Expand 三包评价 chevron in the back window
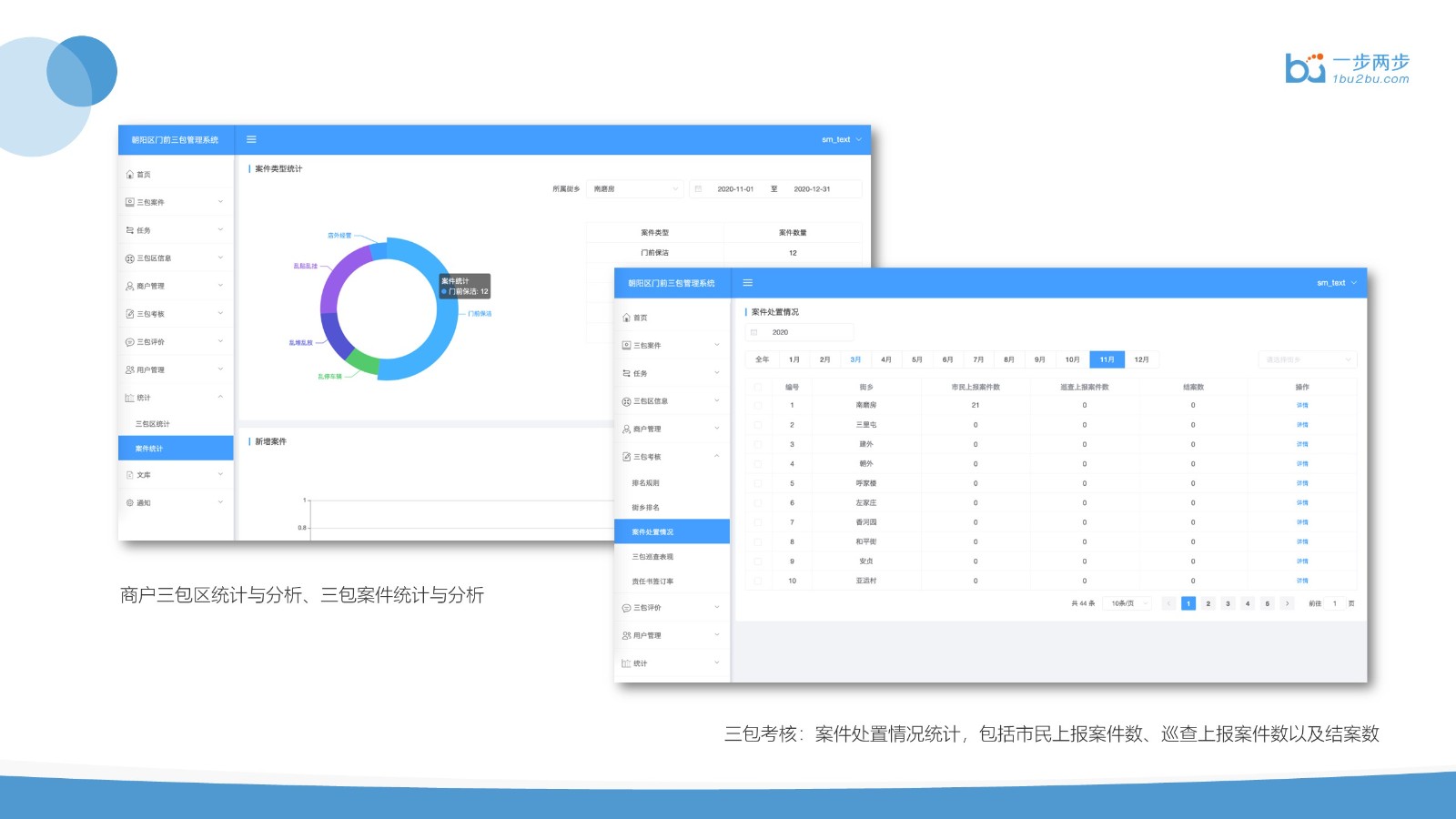This screenshot has width=1456, height=819. point(220,341)
